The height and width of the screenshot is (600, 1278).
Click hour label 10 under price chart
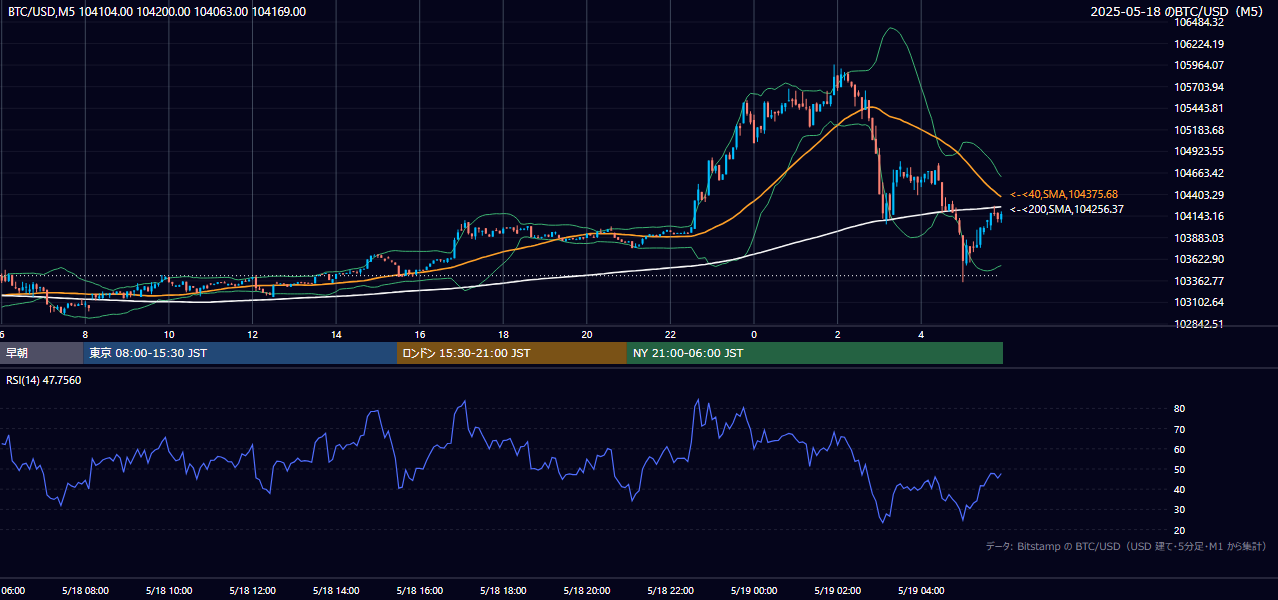tap(169, 335)
